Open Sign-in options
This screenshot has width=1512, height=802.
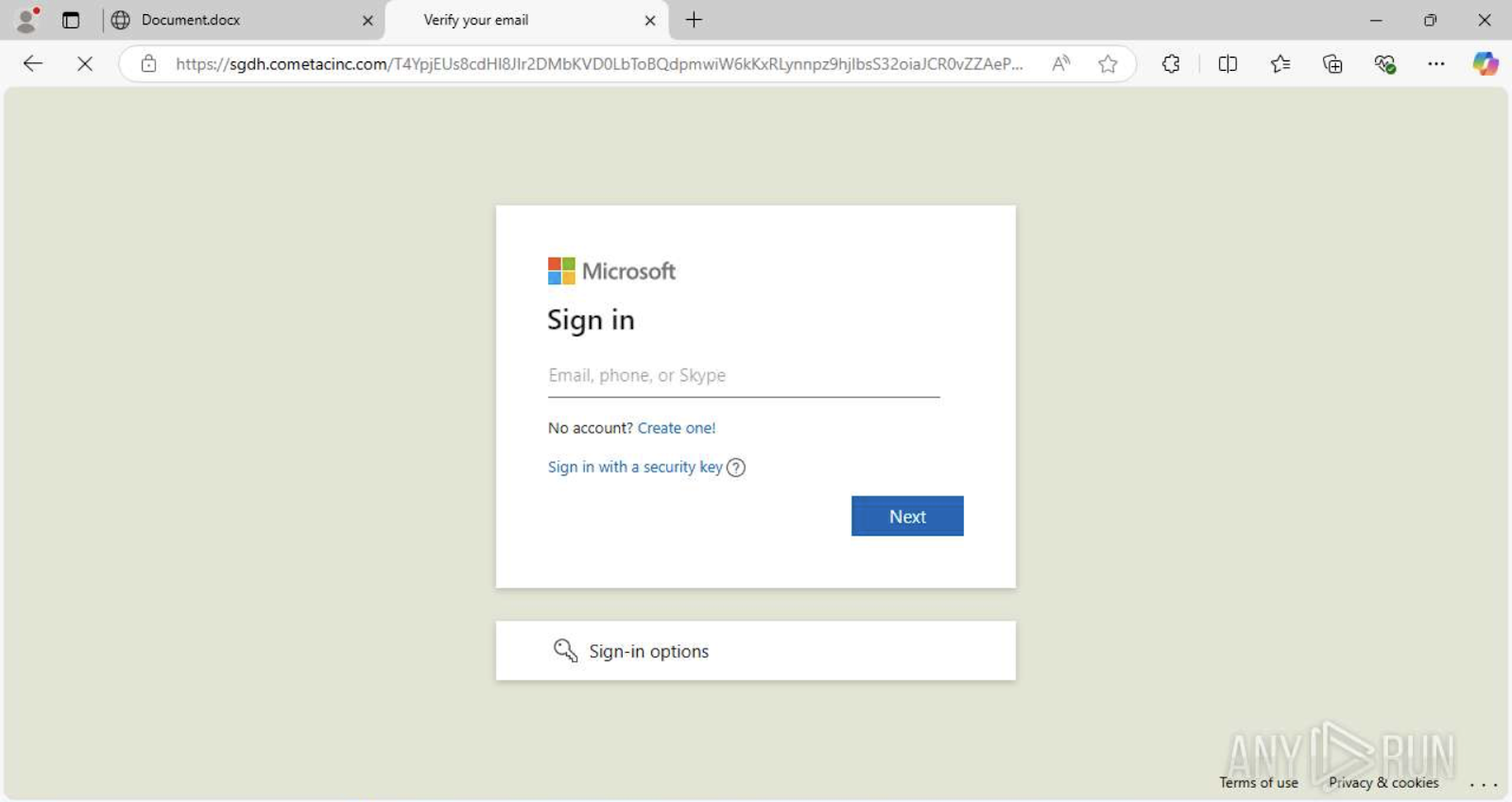pos(756,651)
